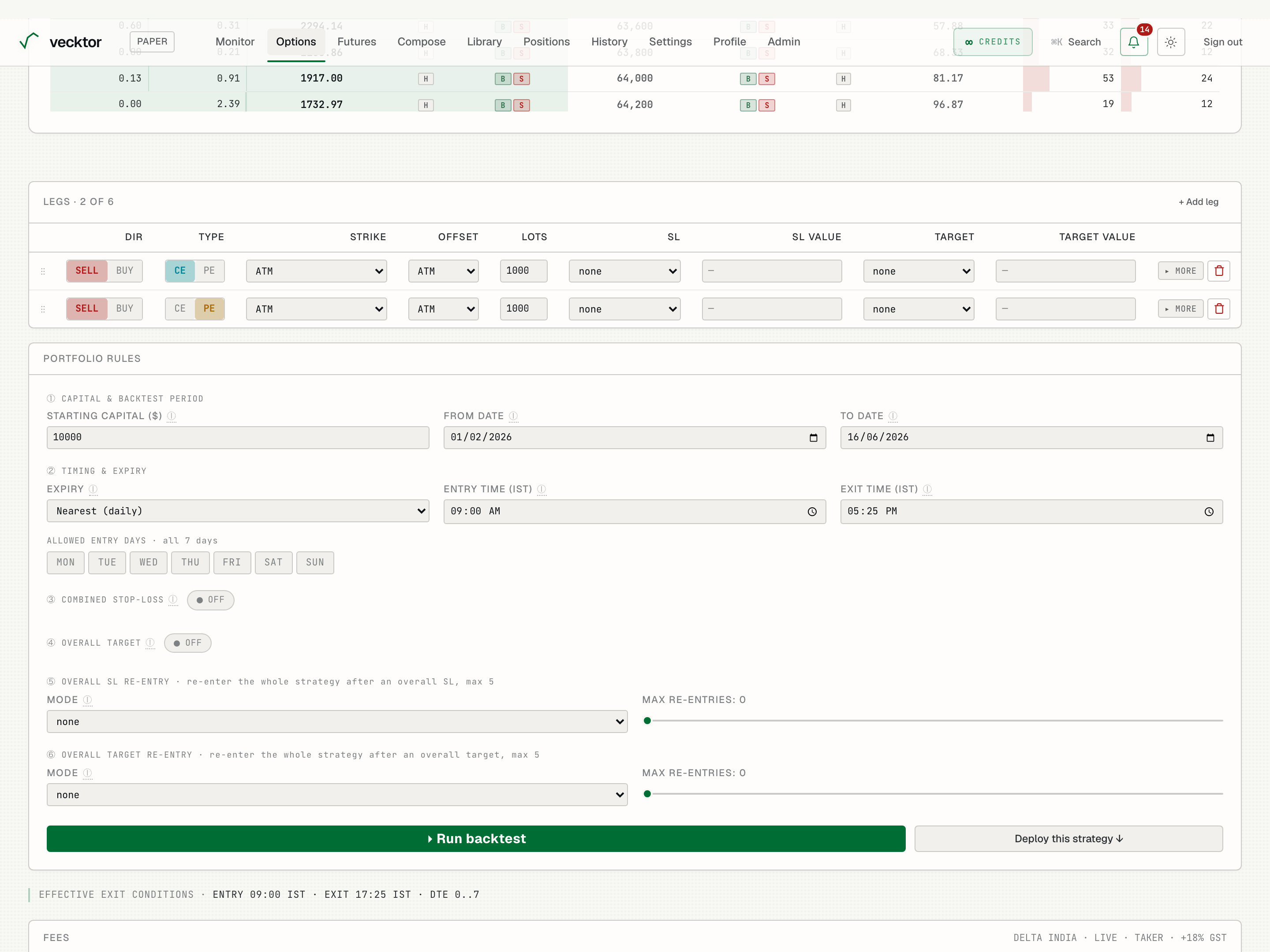Adjust Overall Target Max Re-Entries slider
The height and width of the screenshot is (952, 1270).
(x=932, y=794)
